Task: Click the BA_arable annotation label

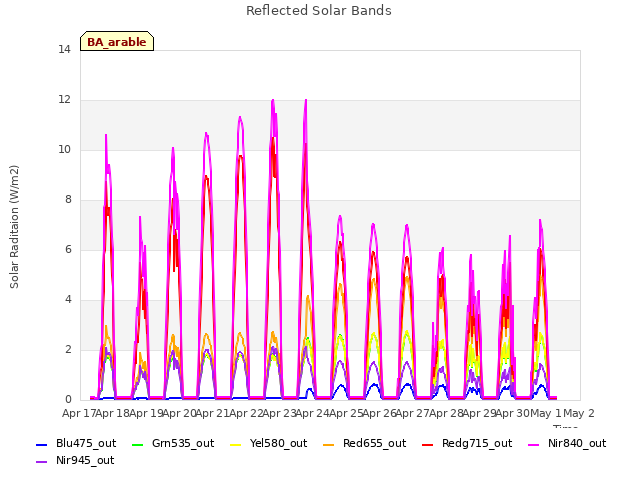Action: tap(117, 41)
